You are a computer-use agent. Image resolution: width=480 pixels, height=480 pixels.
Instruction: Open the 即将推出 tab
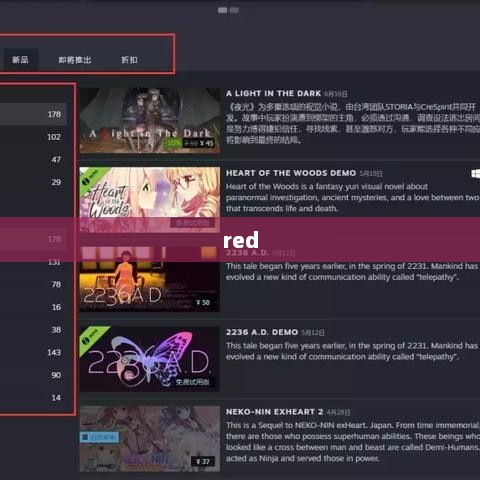coord(75,60)
